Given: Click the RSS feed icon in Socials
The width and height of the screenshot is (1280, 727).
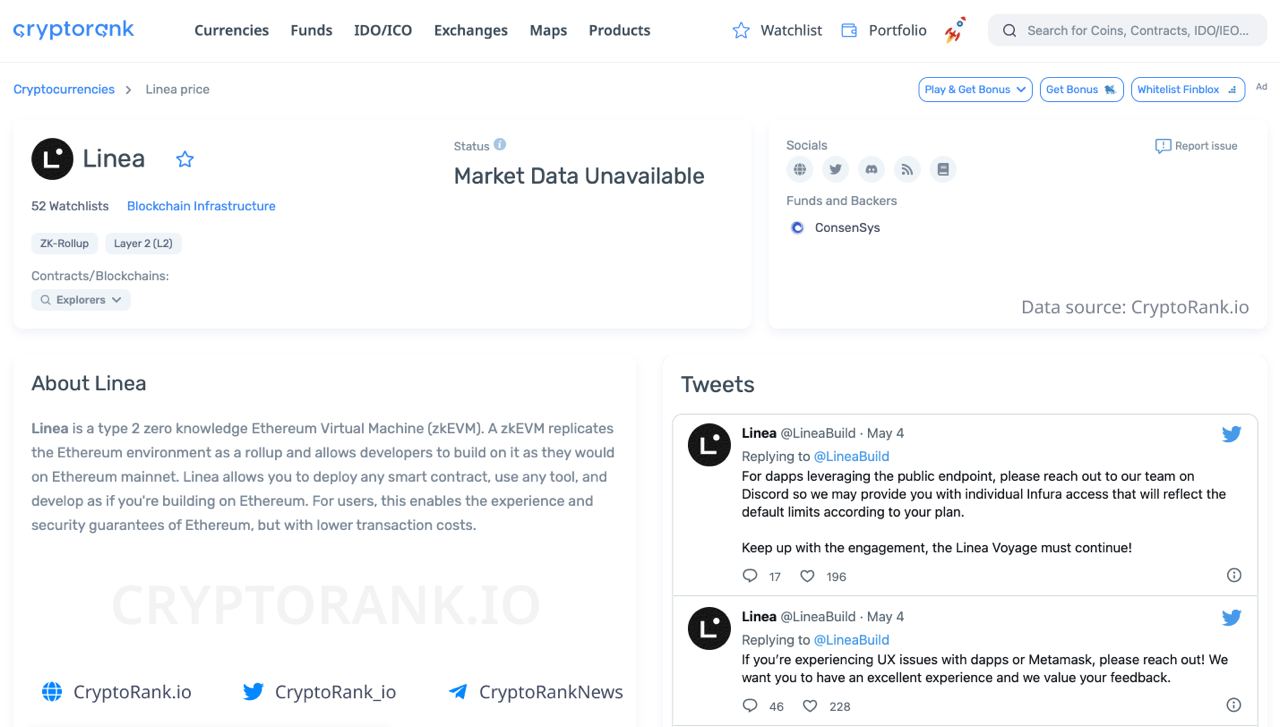Looking at the screenshot, I should click(907, 170).
